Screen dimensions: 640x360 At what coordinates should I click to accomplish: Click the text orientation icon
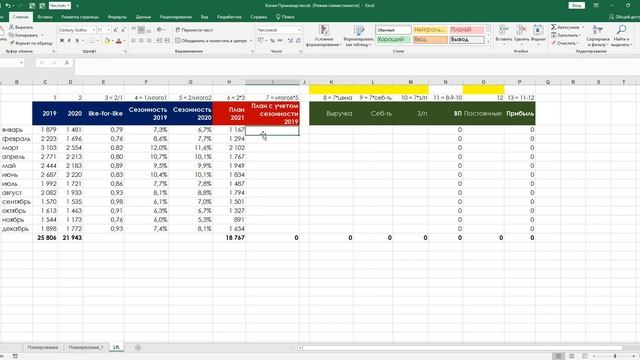point(160,30)
